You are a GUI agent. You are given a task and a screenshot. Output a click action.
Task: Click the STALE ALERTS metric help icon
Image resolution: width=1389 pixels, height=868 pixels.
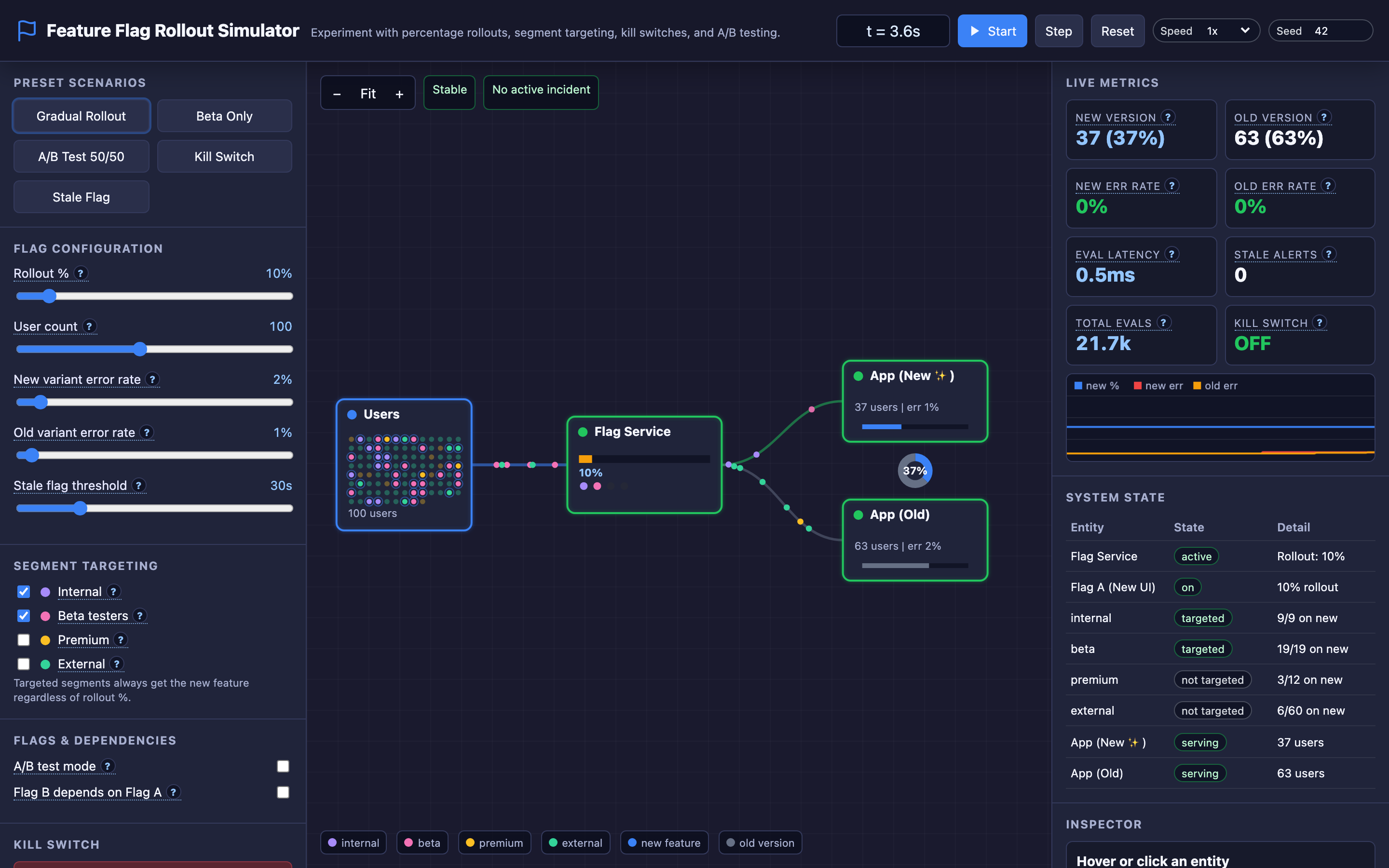(1328, 254)
